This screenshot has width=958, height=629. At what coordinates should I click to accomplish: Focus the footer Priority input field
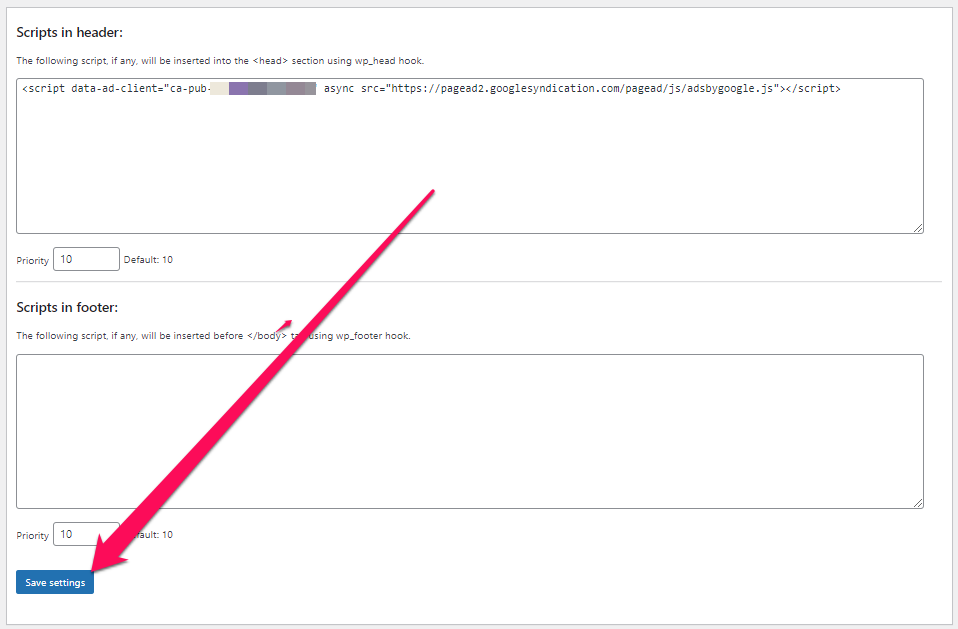86,534
